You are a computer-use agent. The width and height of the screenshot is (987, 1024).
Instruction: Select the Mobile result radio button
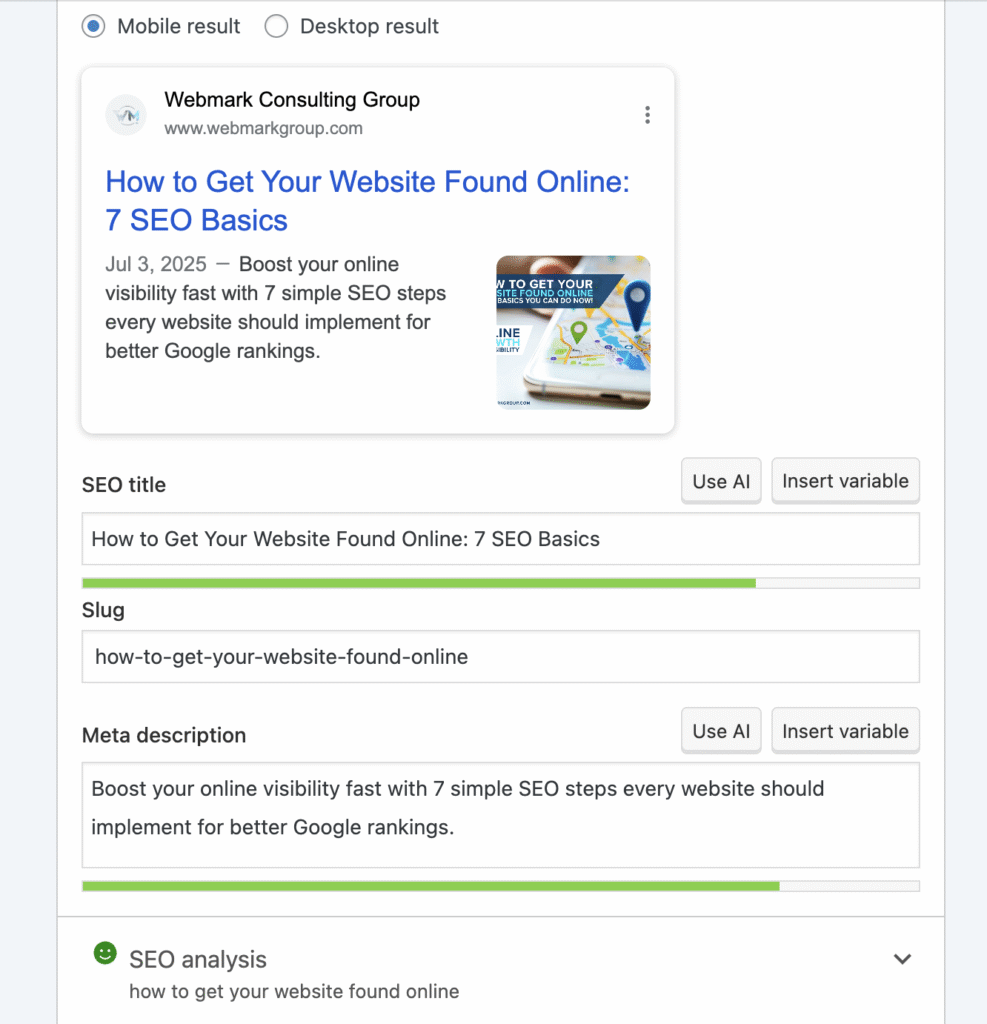[93, 27]
